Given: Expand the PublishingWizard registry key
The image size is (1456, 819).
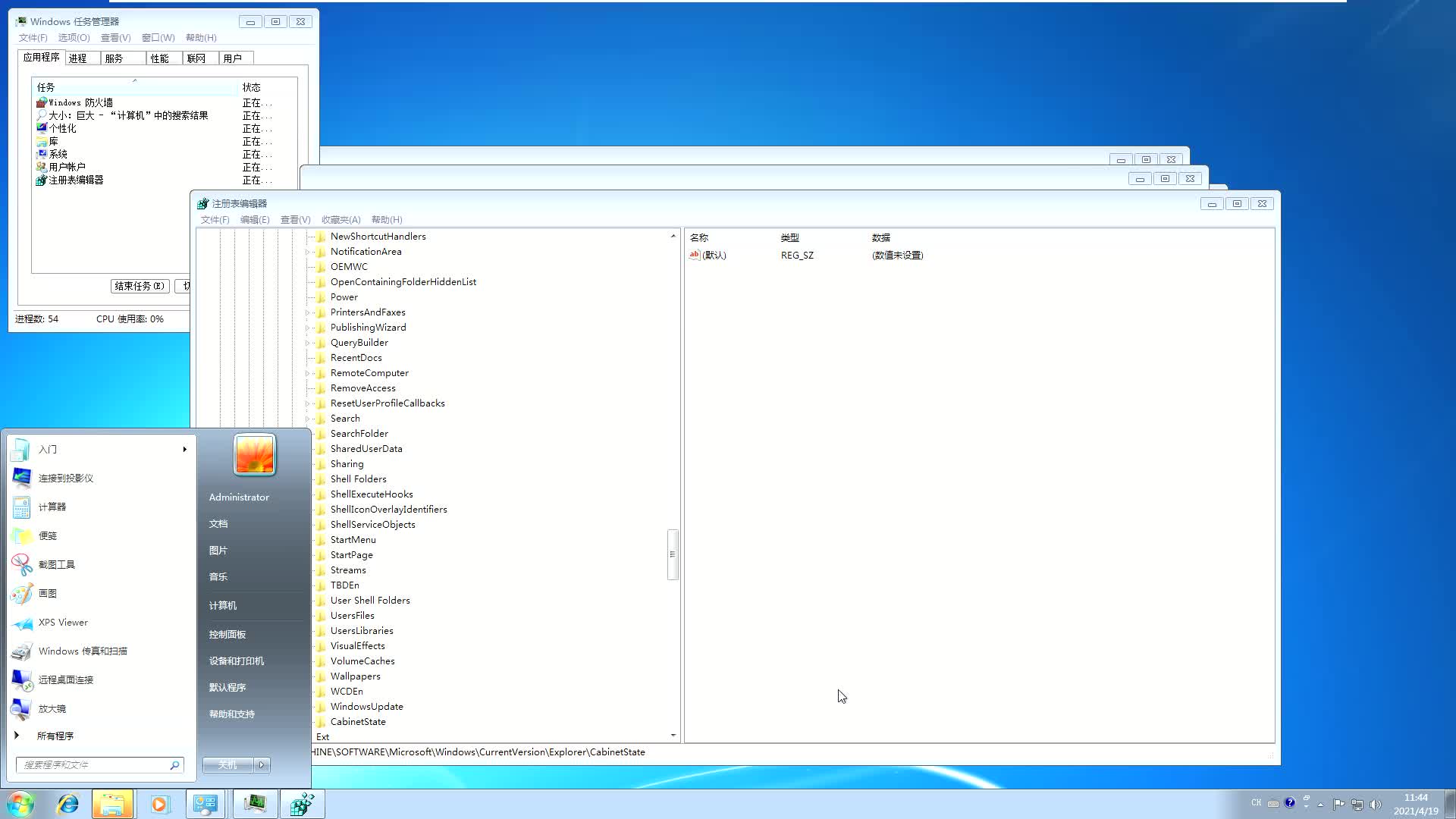Looking at the screenshot, I should tap(308, 328).
